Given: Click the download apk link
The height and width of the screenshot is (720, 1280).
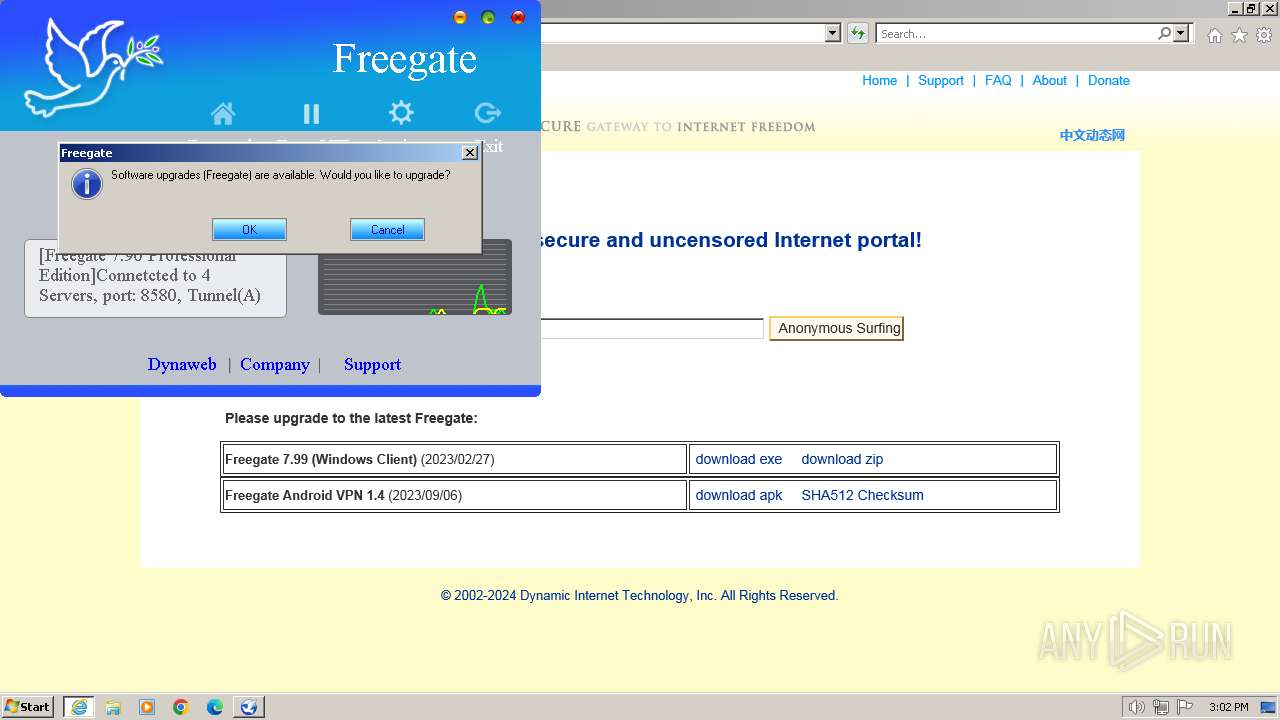Looking at the screenshot, I should 739,495.
